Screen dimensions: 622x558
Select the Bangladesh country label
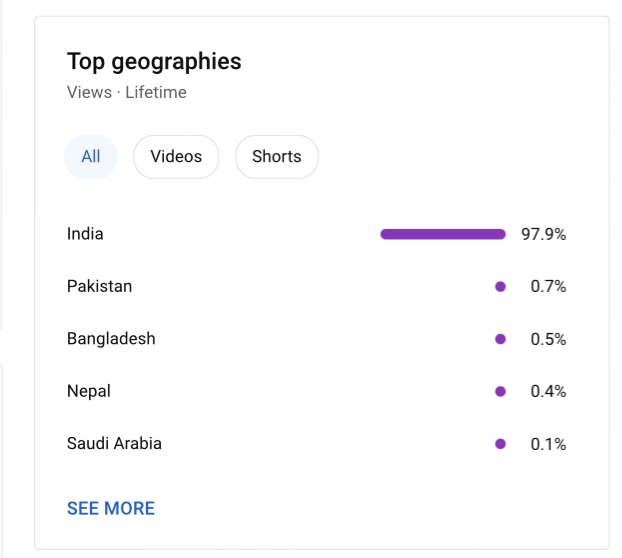coord(111,339)
